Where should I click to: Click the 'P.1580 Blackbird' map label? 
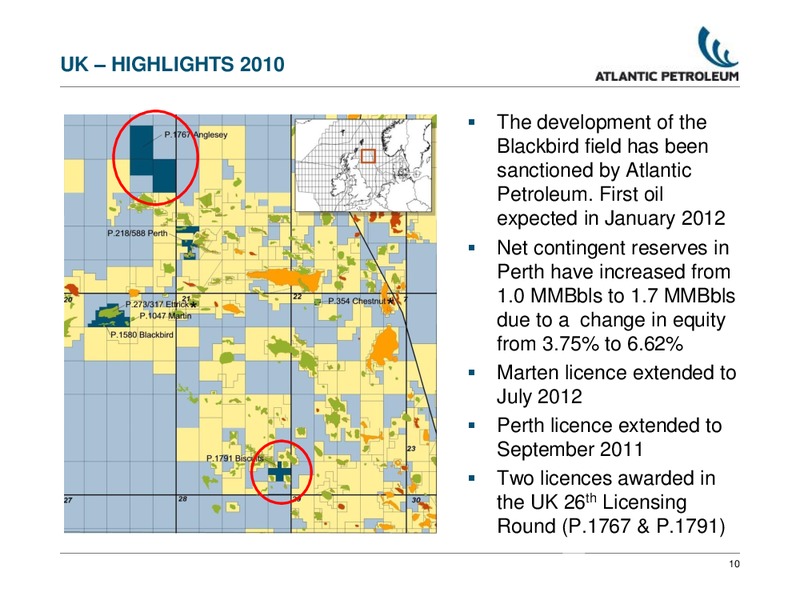pos(142,335)
